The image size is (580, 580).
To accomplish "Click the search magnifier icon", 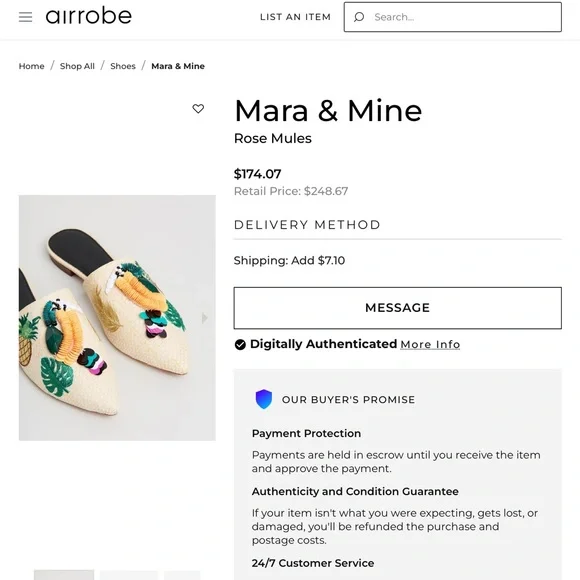I will pyautogui.click(x=358, y=17).
